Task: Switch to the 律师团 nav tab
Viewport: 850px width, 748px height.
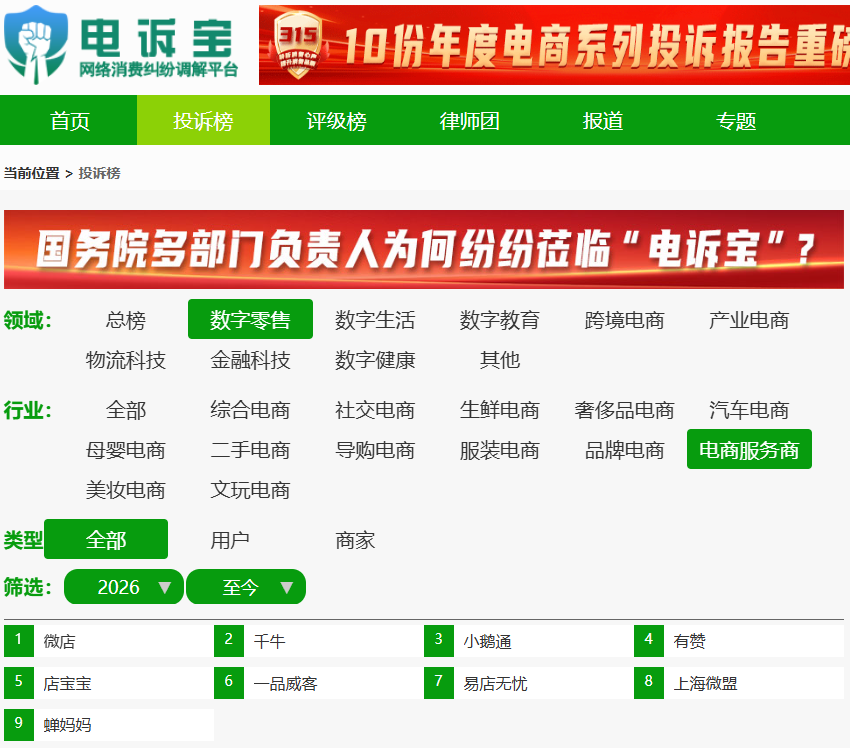Action: (469, 120)
